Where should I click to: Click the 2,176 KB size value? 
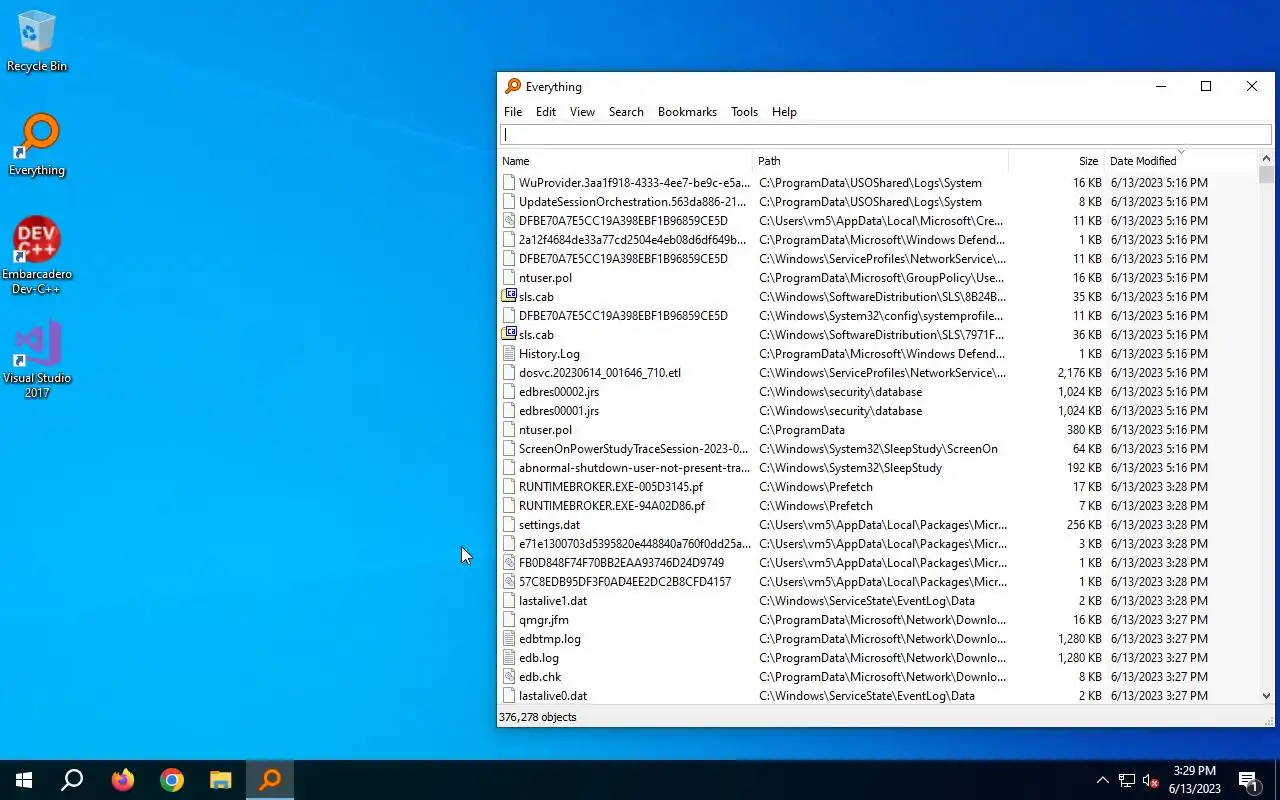1079,373
